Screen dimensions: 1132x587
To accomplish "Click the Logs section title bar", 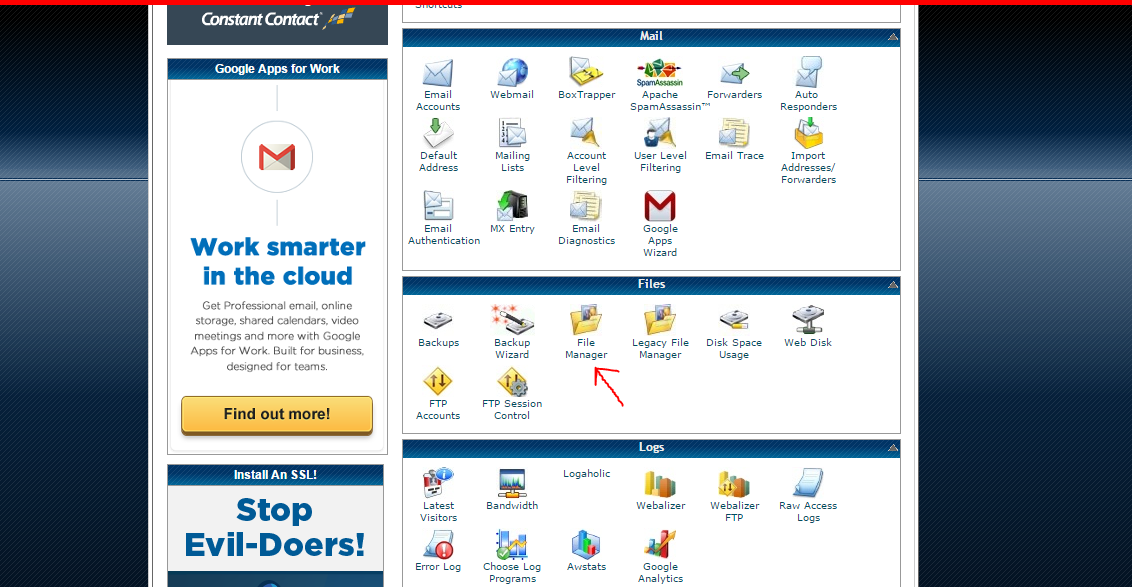I will click(x=651, y=448).
